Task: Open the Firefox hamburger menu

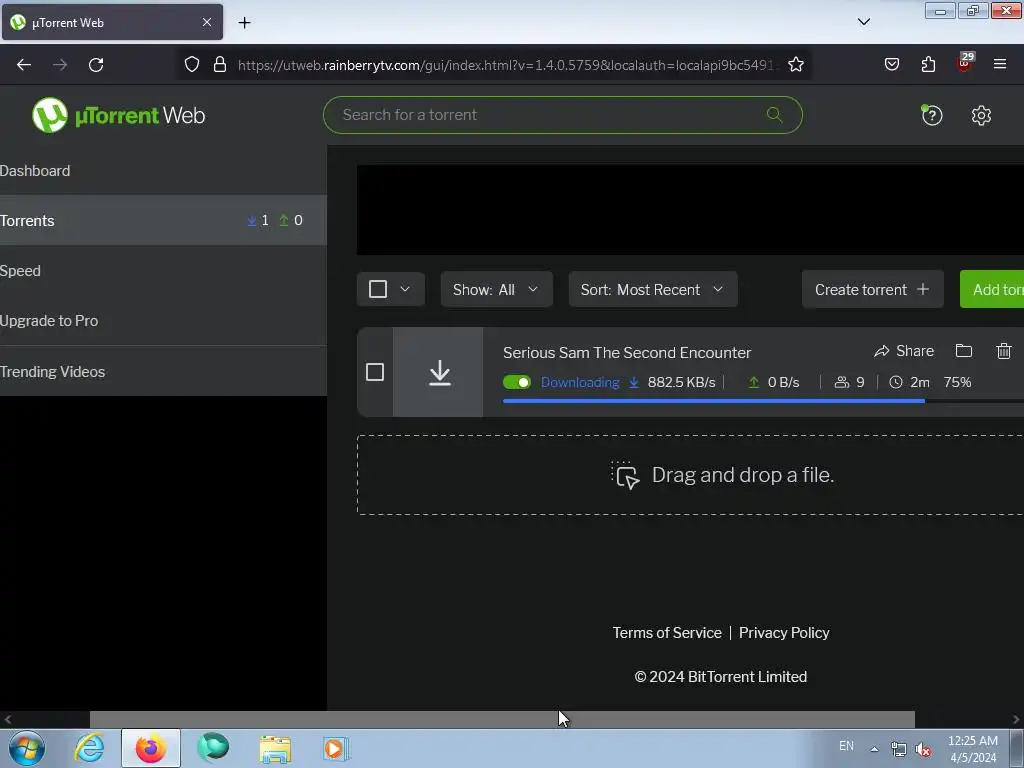Action: pyautogui.click(x=1000, y=64)
